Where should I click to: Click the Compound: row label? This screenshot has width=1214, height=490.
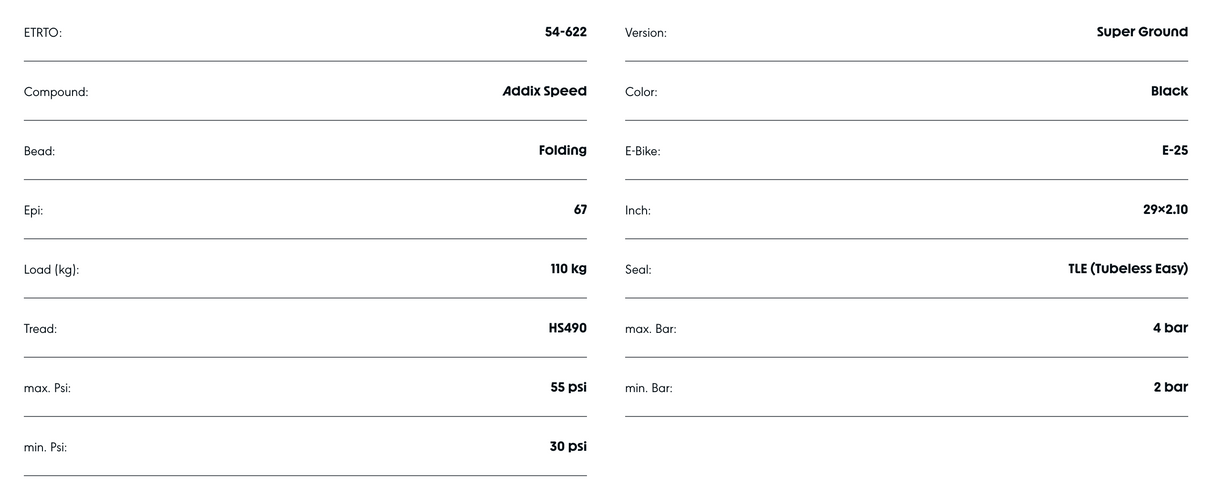[56, 92]
